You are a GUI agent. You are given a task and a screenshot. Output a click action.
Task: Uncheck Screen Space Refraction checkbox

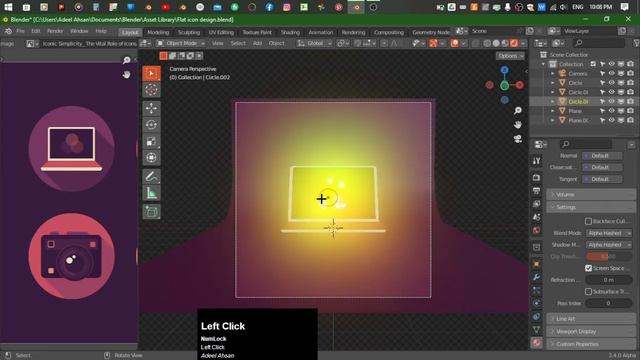click(588, 268)
